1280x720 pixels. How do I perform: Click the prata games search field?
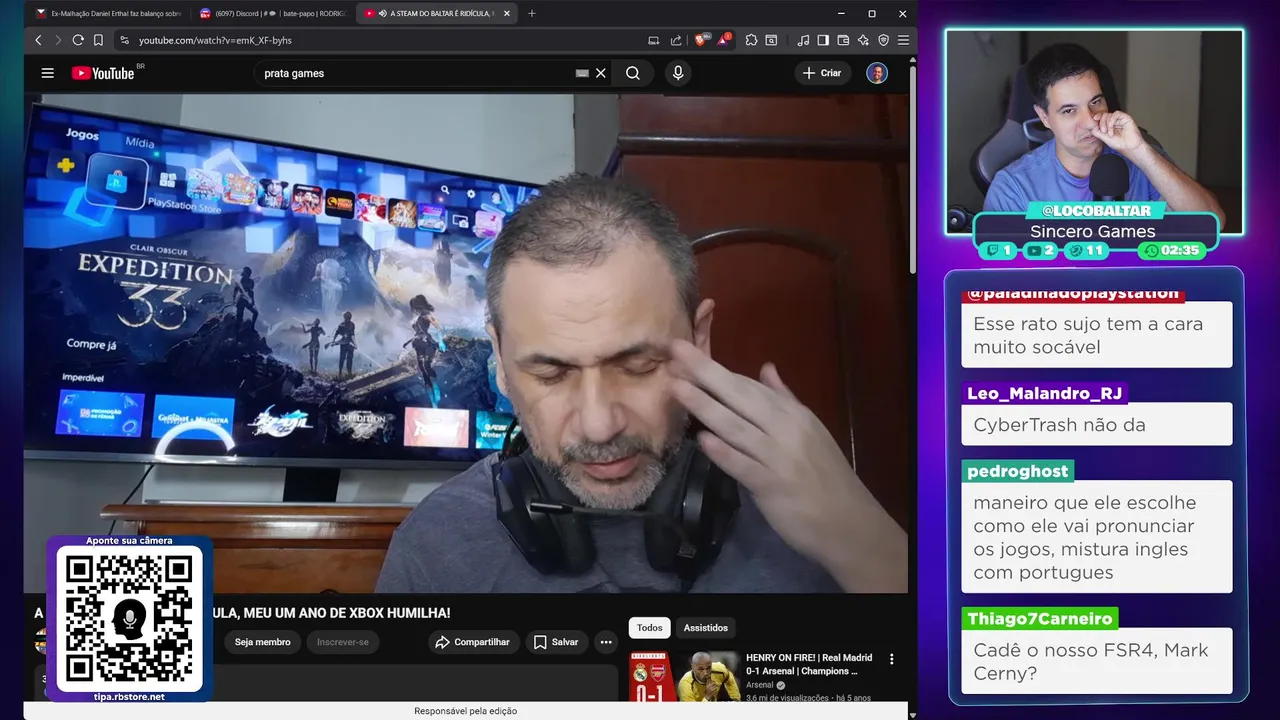tap(415, 73)
